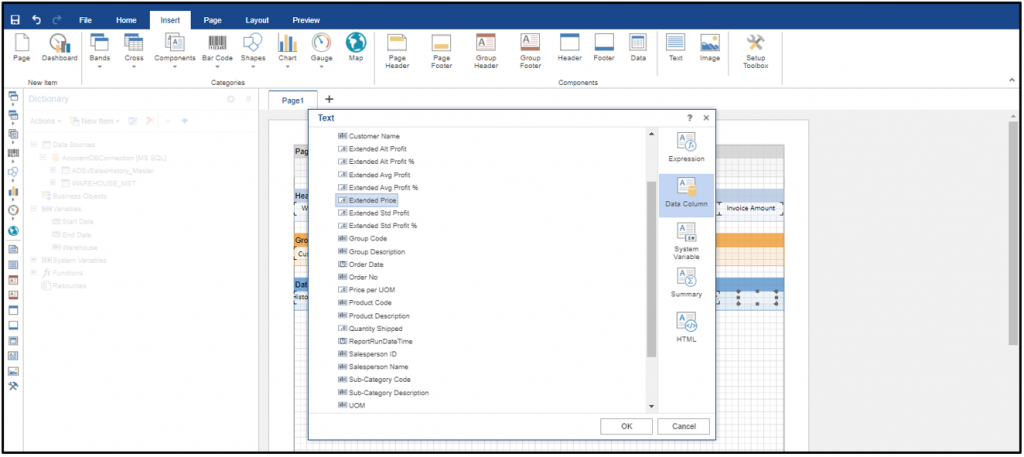The height and width of the screenshot is (457, 1024).
Task: Add a new page with plus button
Action: (329, 99)
